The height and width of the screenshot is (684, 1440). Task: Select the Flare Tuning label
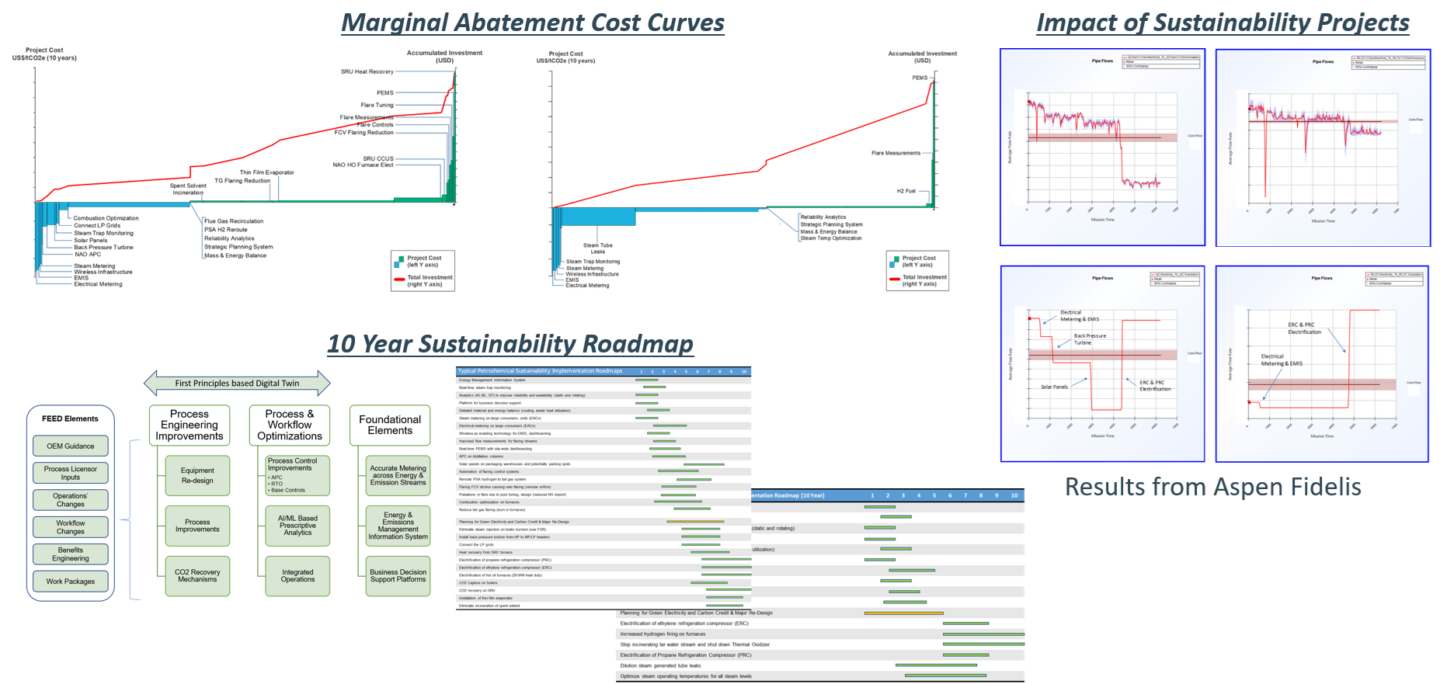[x=376, y=105]
